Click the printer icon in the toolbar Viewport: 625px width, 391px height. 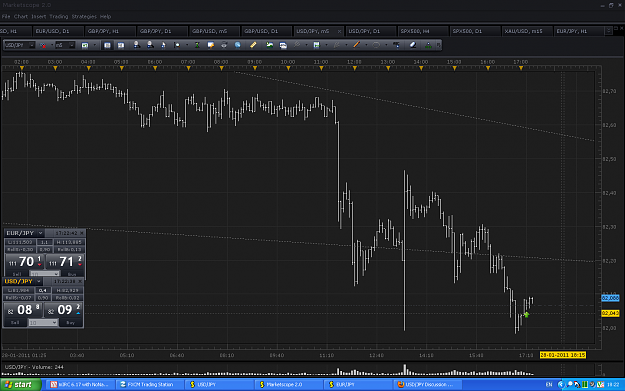[224, 45]
